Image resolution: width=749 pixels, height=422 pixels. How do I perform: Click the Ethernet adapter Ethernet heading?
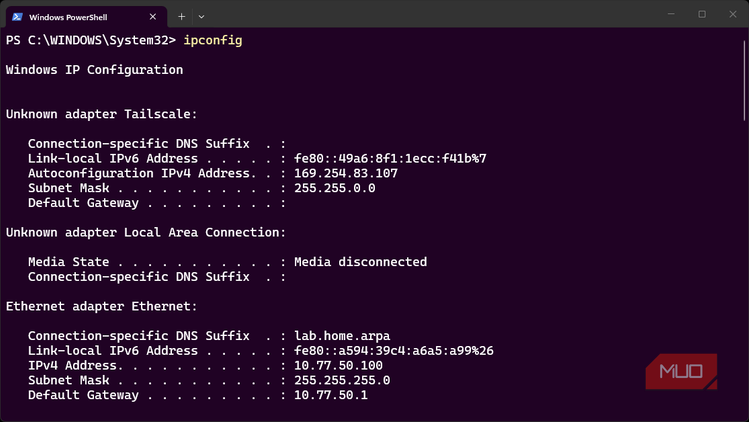click(x=101, y=306)
